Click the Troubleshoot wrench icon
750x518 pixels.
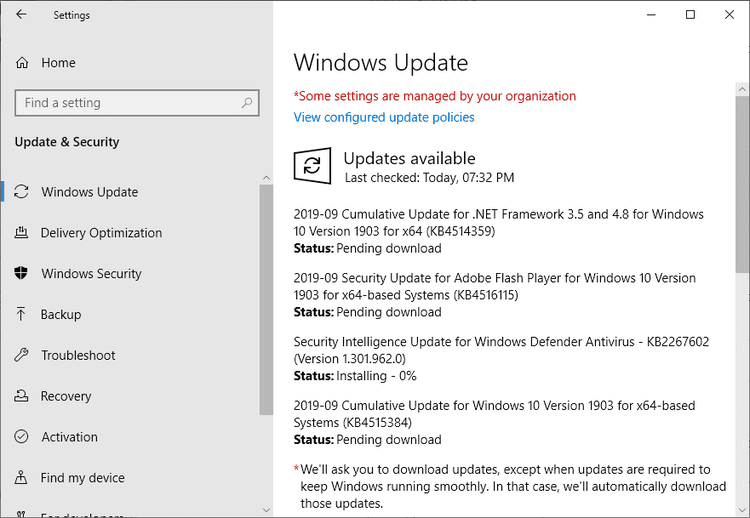21,355
